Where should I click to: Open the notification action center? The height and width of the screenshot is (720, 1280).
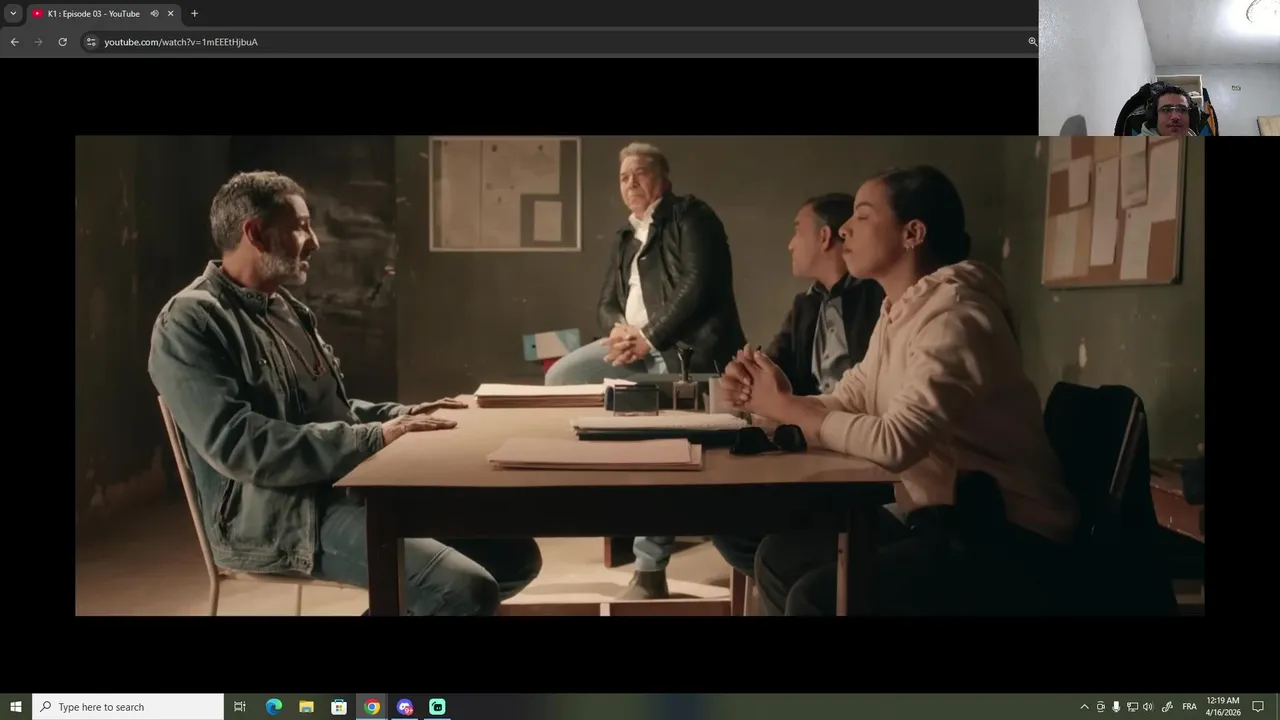click(1259, 707)
